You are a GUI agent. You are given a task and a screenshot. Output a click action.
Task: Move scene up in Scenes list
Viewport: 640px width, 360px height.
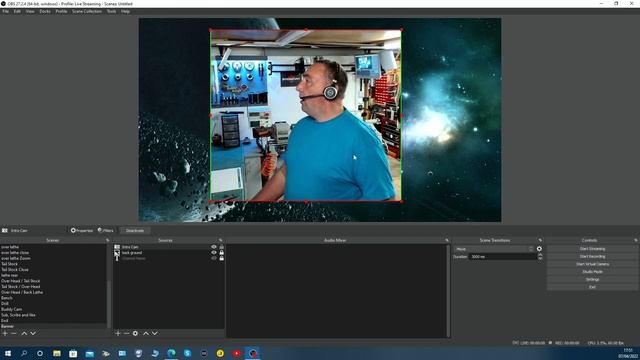click(24, 333)
